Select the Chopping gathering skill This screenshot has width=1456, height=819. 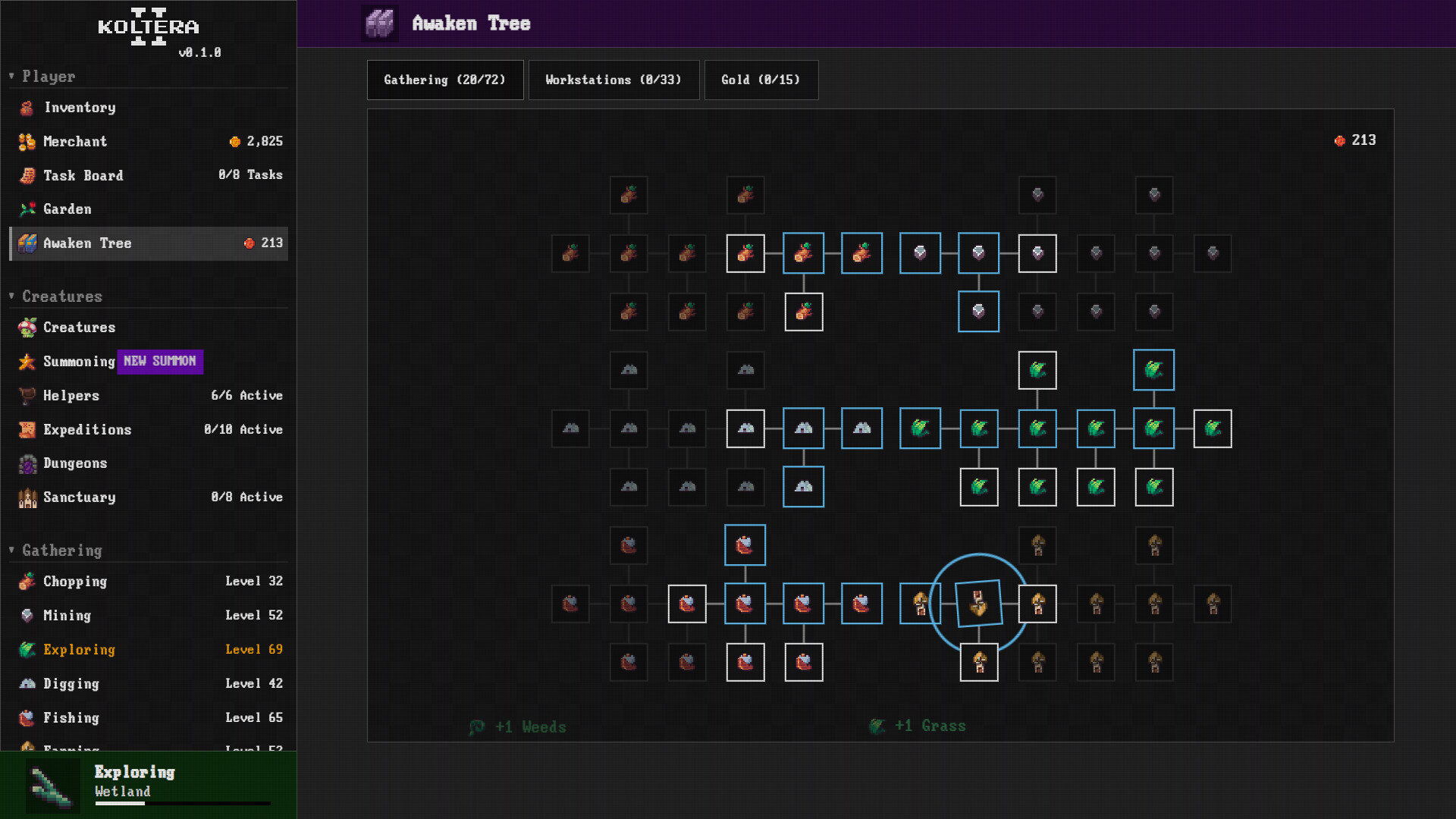click(x=75, y=582)
